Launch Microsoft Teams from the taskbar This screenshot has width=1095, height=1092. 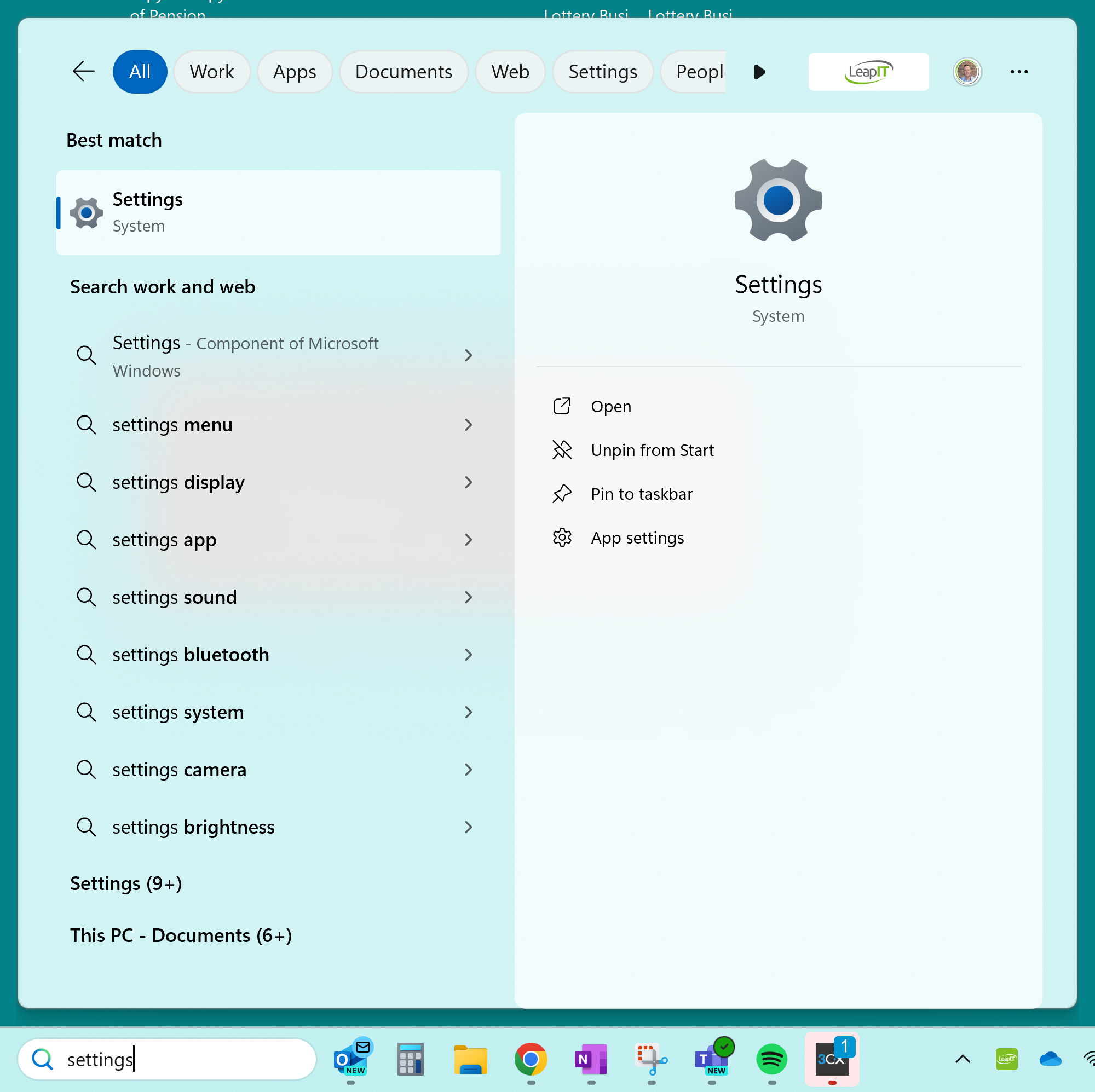(712, 1059)
